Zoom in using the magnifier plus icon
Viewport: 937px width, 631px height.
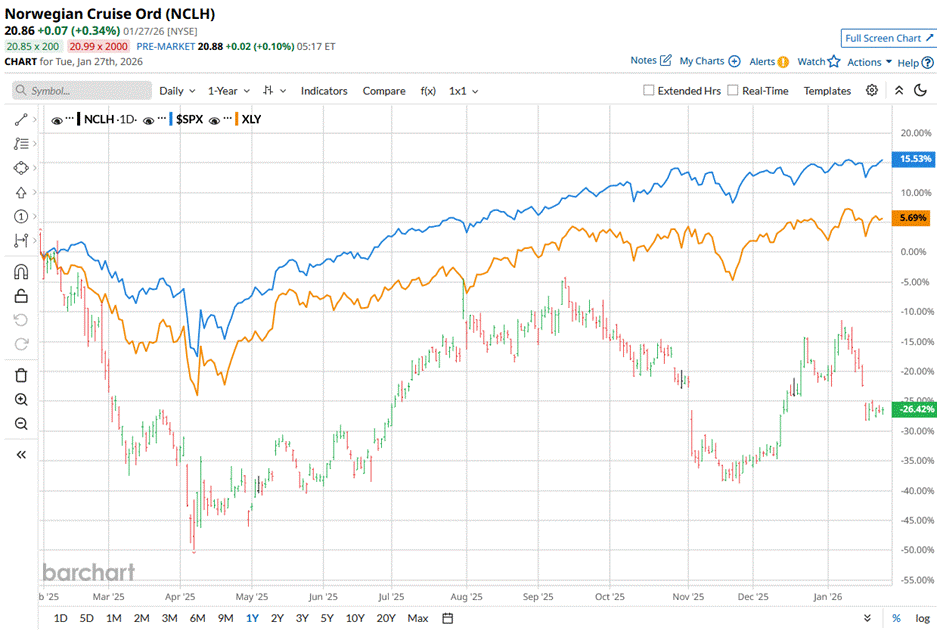click(x=21, y=400)
